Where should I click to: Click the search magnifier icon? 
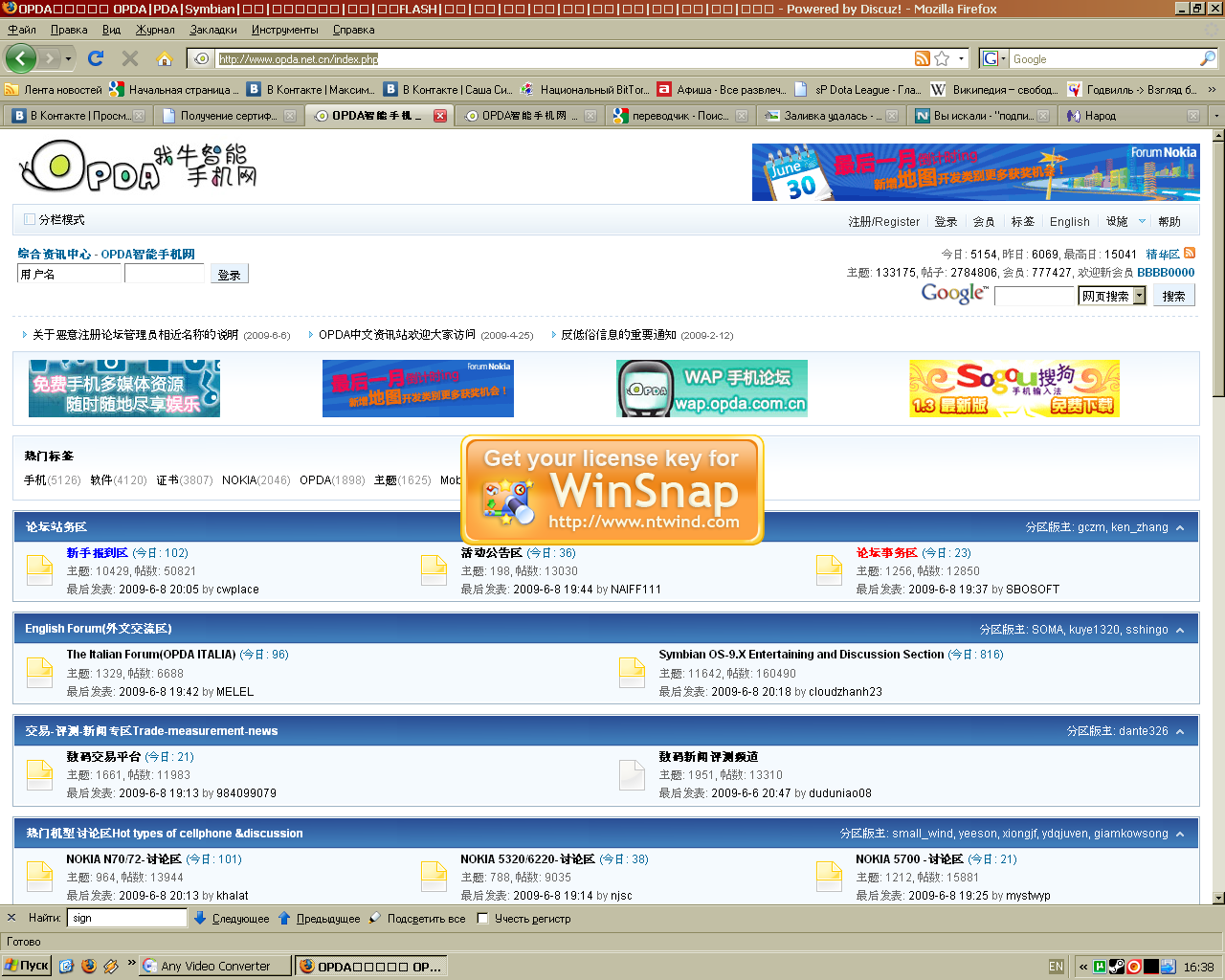(x=1208, y=58)
